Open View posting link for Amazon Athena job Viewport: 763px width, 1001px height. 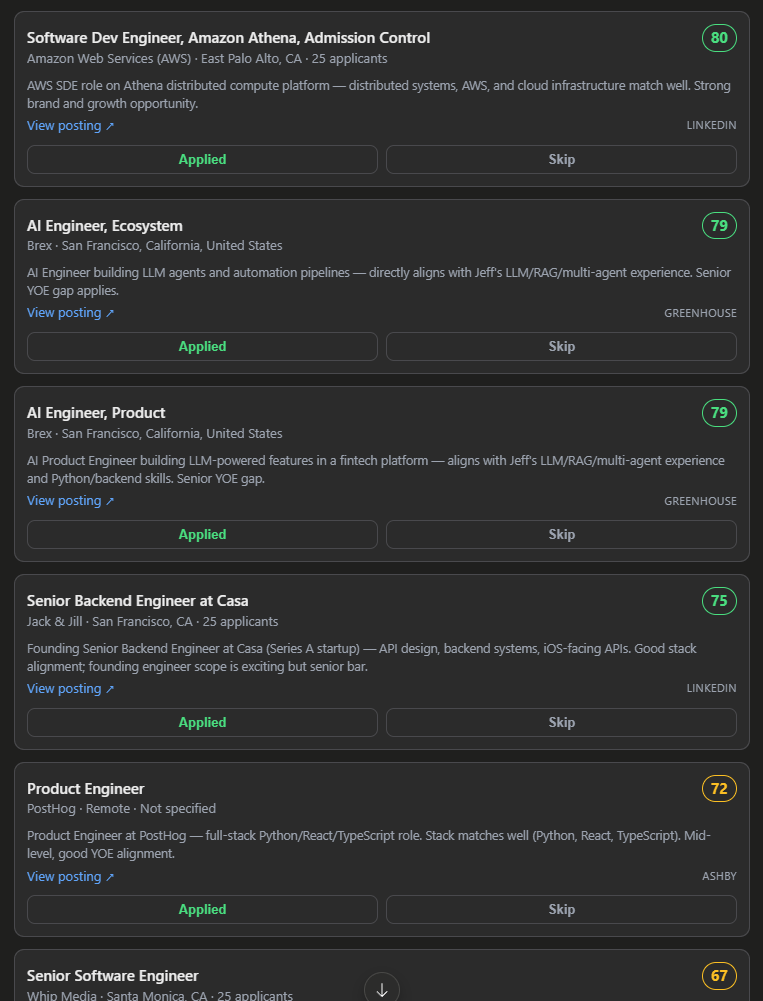point(70,126)
